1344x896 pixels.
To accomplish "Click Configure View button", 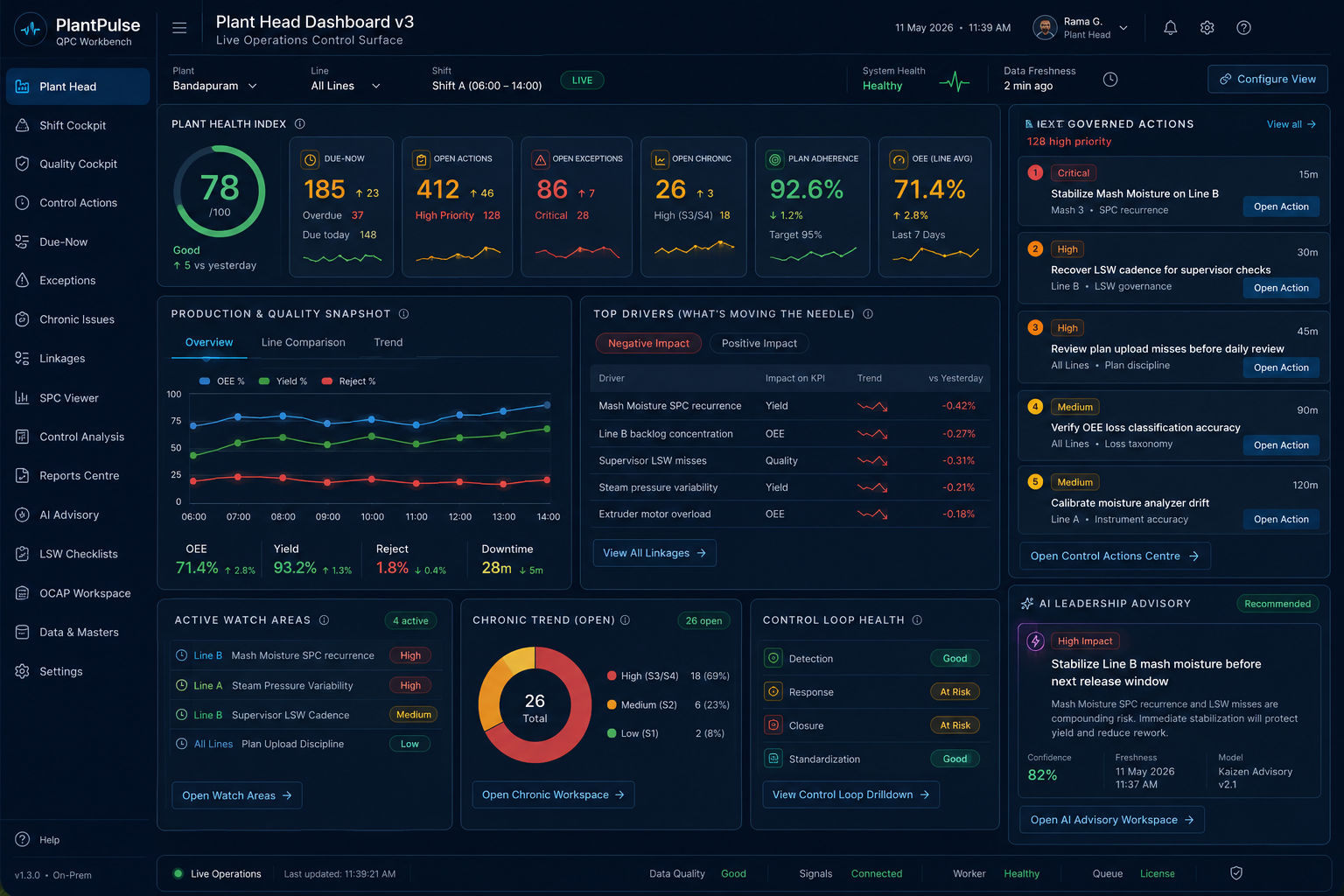I will coord(1268,79).
